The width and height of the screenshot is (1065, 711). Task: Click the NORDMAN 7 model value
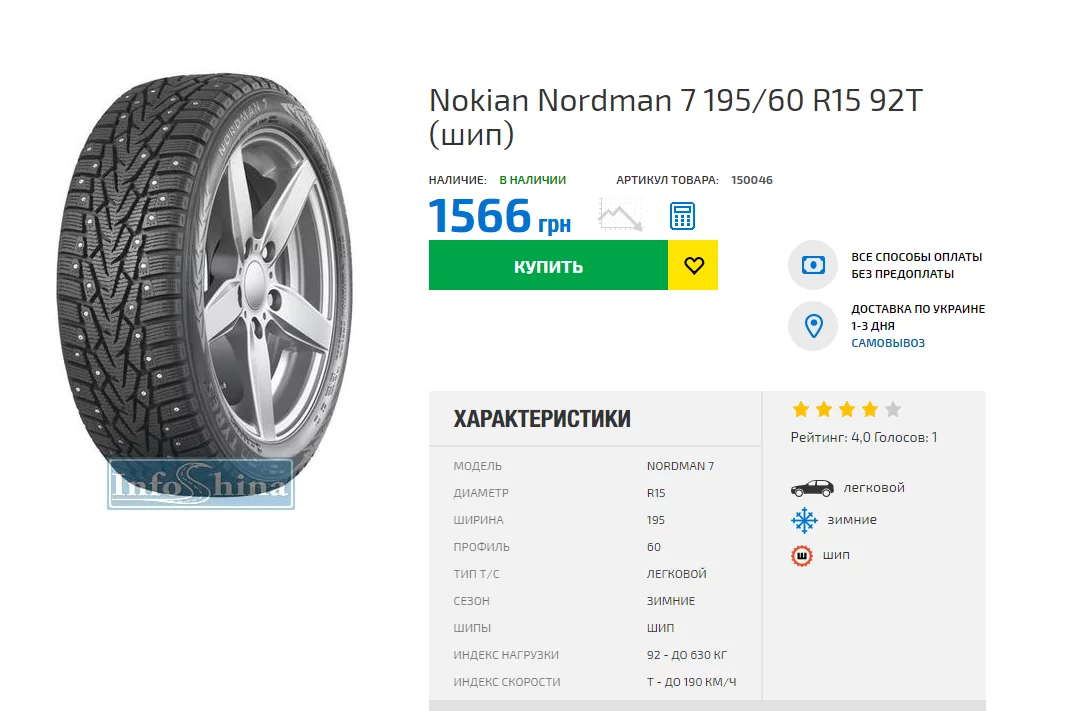click(680, 466)
